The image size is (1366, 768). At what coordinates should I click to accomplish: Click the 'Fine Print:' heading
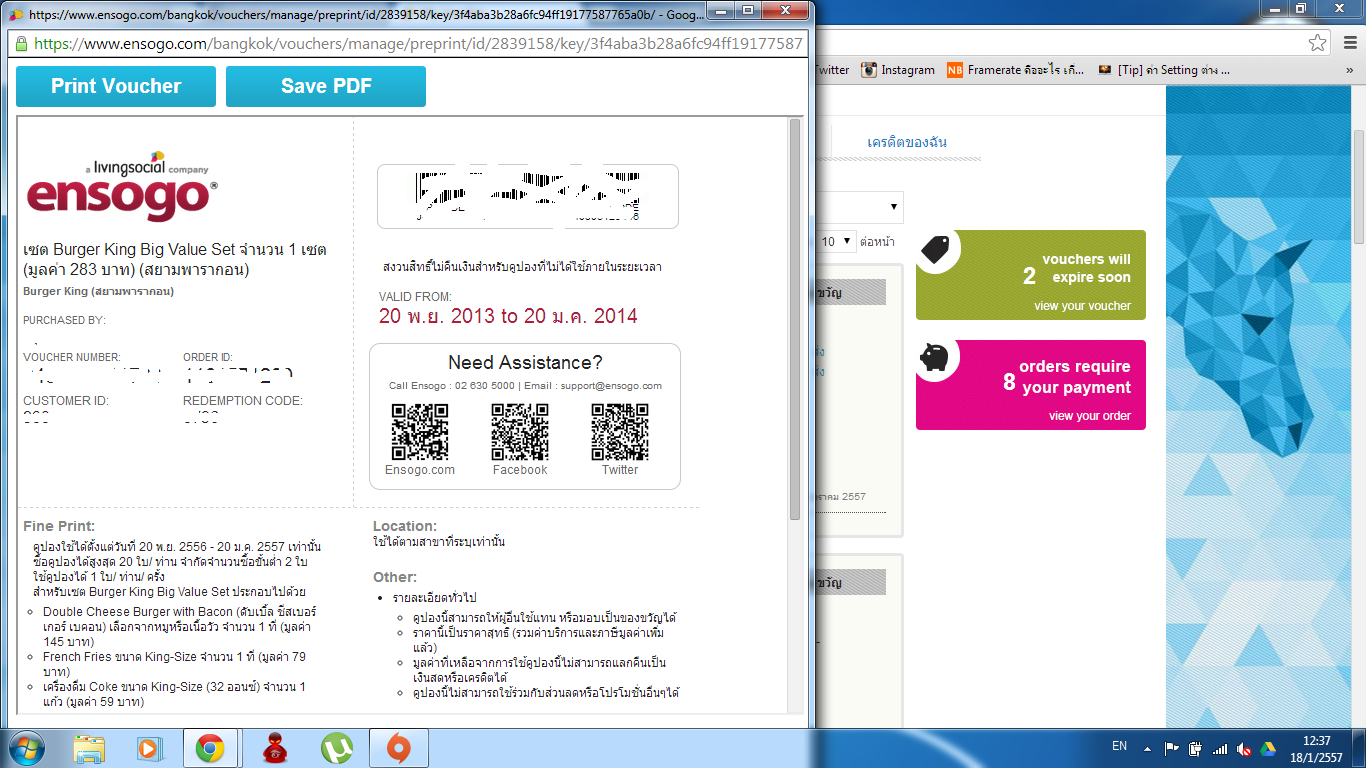point(59,526)
